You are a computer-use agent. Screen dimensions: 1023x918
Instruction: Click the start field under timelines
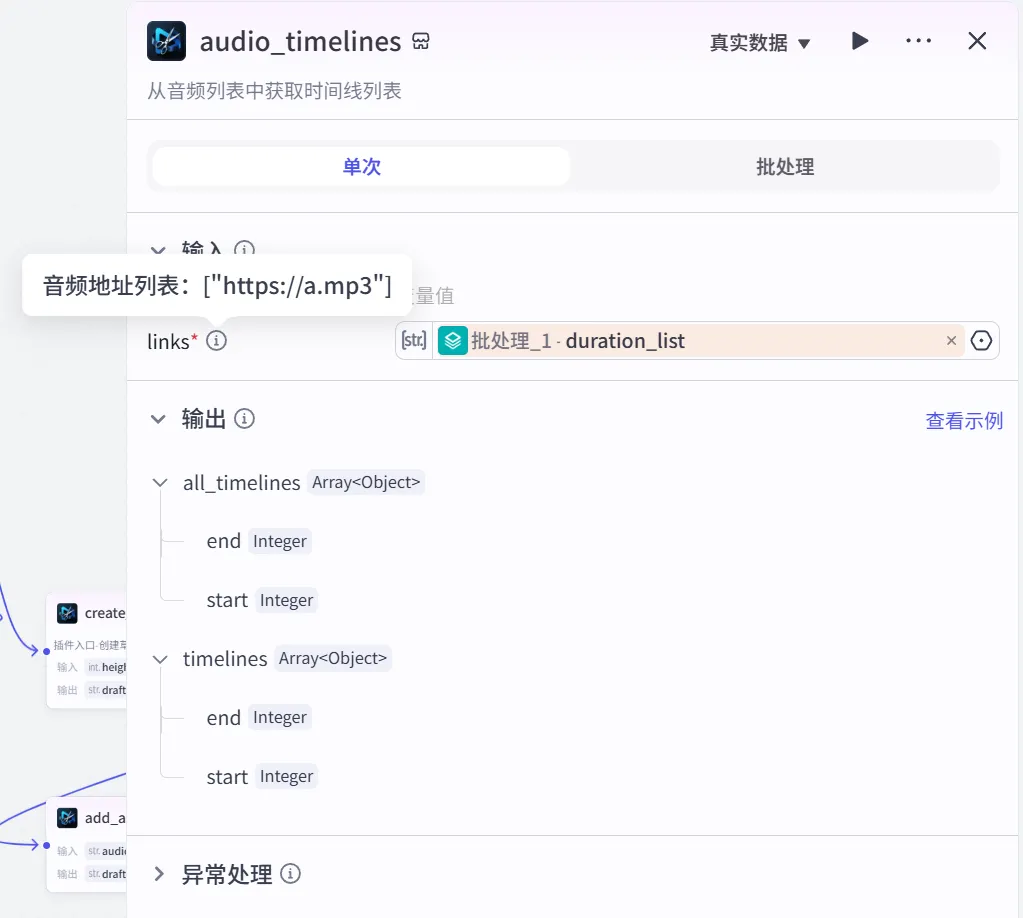click(227, 776)
